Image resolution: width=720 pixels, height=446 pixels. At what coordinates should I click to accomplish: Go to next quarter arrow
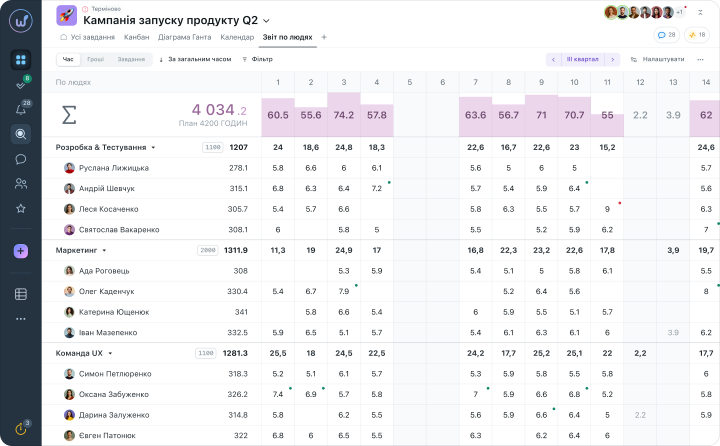(x=613, y=59)
